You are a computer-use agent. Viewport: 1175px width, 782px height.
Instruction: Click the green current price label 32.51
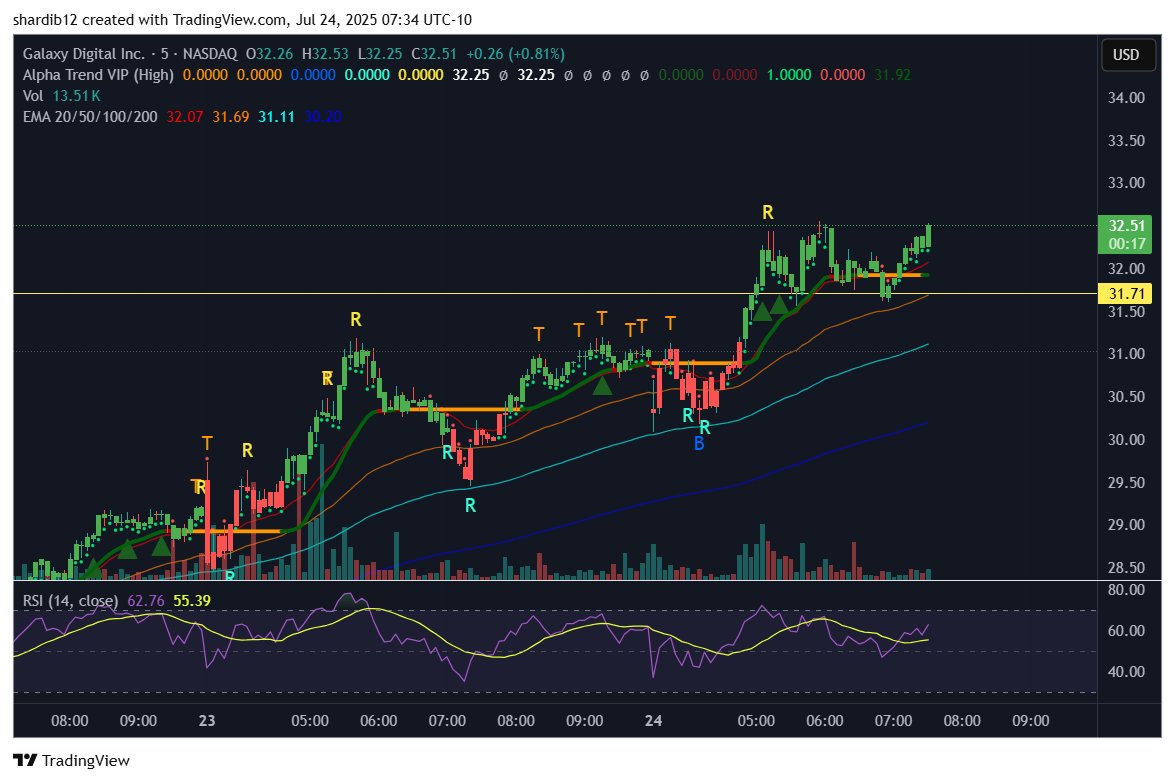(1126, 225)
